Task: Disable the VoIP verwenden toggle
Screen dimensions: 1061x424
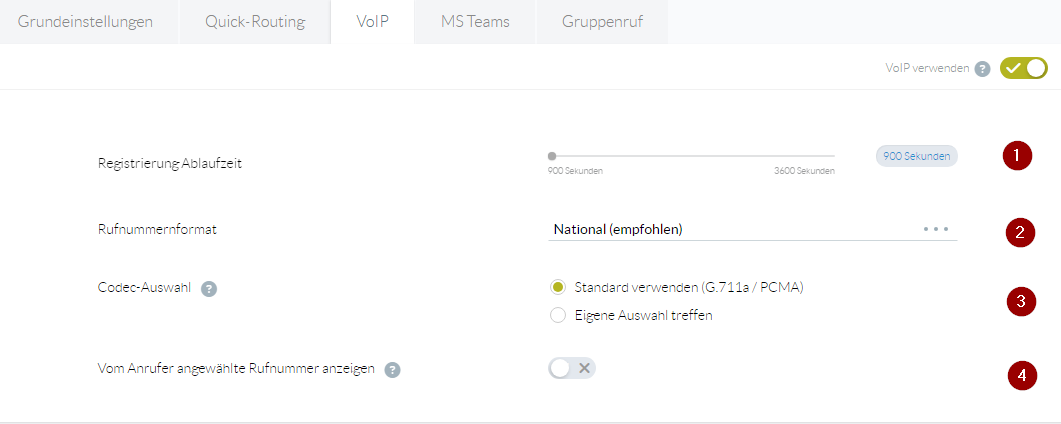Action: (1023, 68)
